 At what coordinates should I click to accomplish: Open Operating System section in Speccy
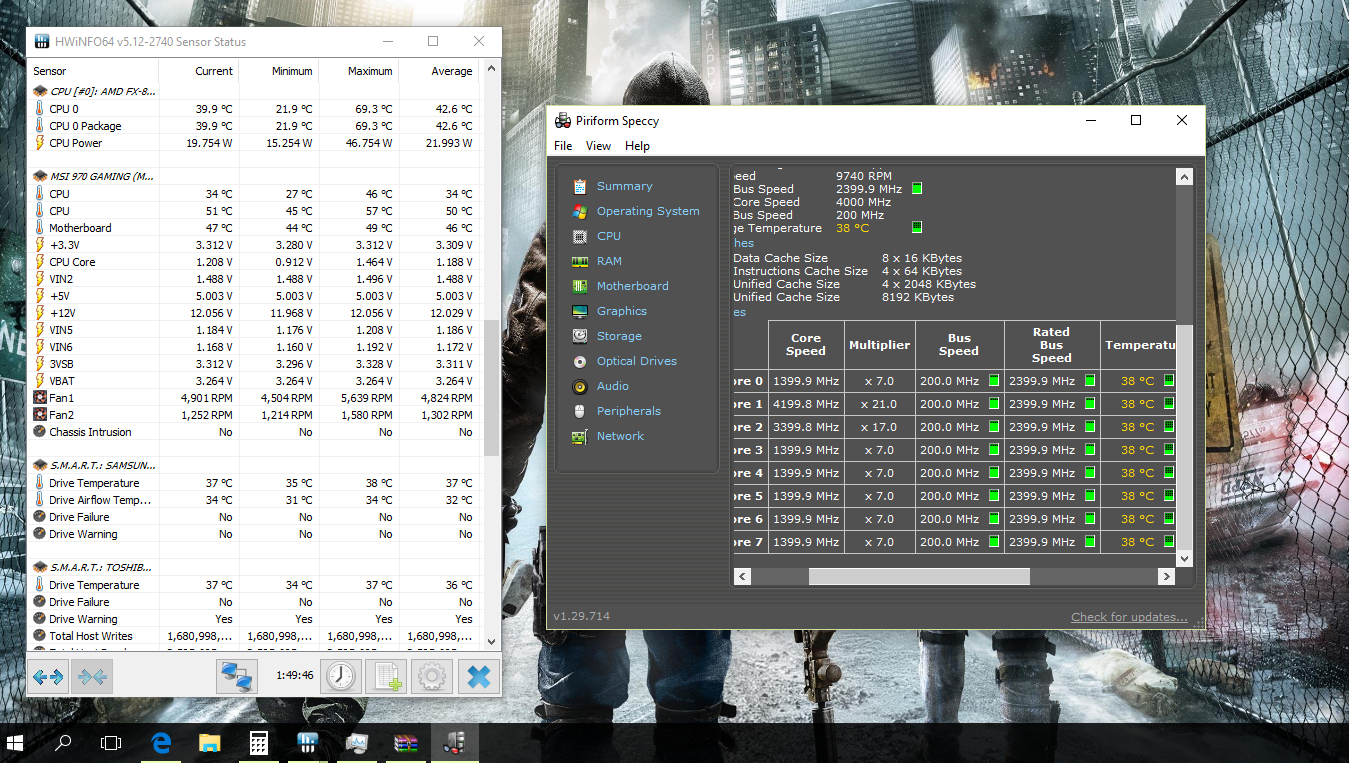[635, 211]
